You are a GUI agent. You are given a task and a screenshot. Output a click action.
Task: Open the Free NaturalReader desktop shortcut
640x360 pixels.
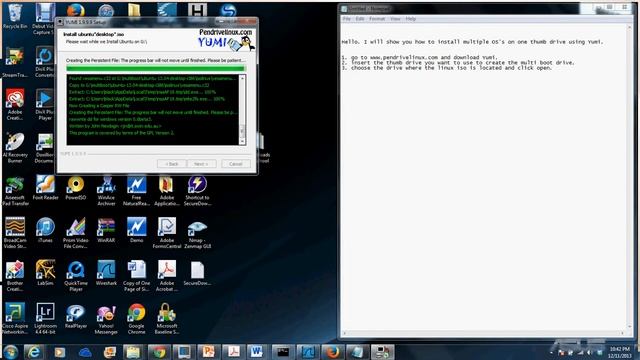136,191
